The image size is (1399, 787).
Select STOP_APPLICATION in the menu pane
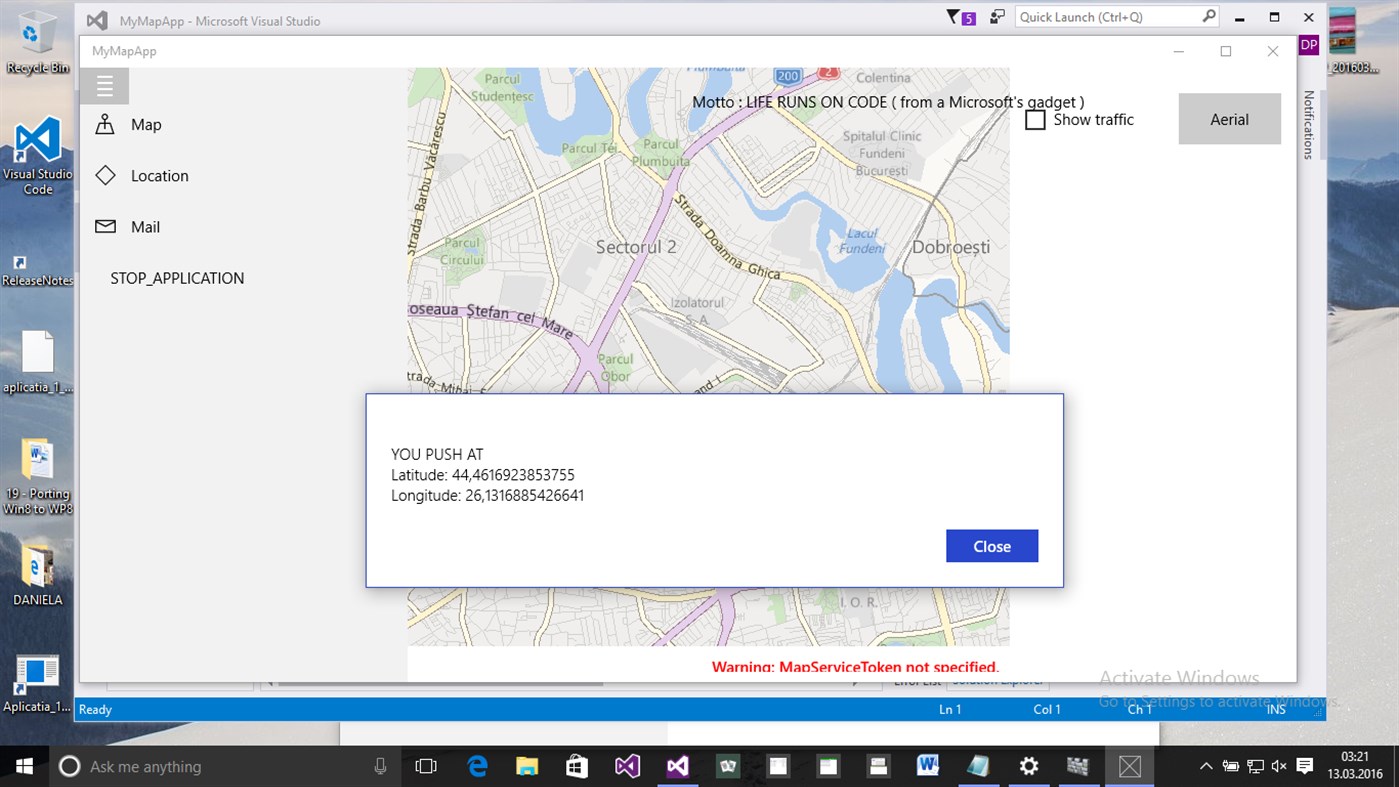click(176, 278)
